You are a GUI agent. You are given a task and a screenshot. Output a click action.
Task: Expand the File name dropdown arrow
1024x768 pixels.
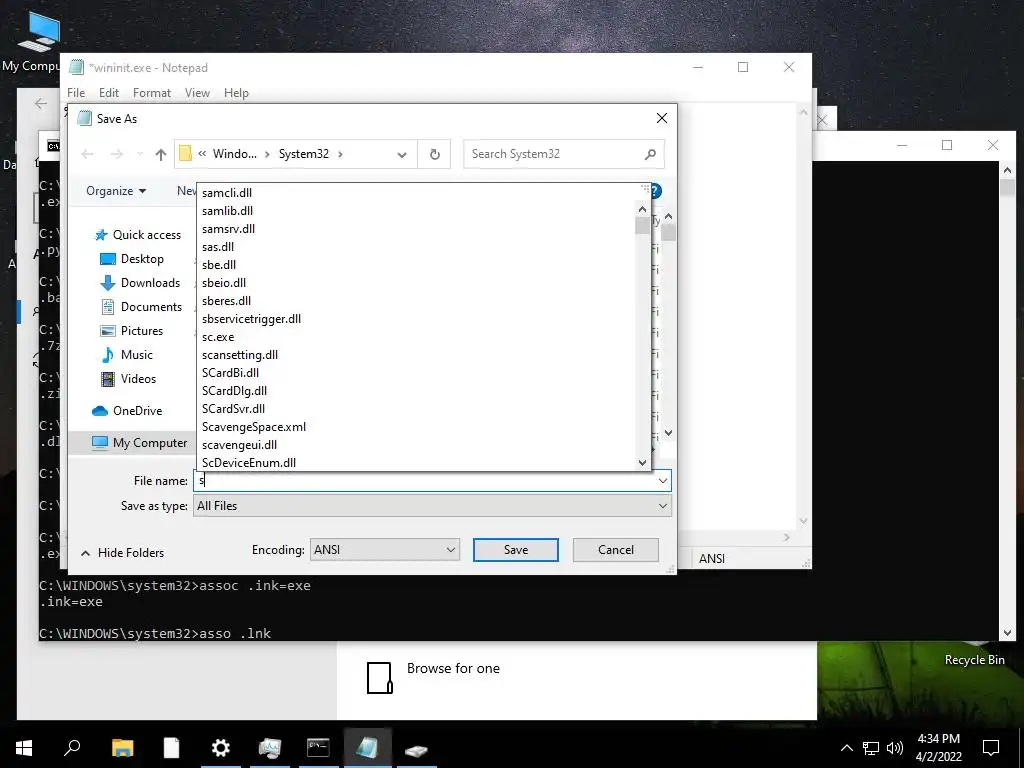tap(663, 481)
